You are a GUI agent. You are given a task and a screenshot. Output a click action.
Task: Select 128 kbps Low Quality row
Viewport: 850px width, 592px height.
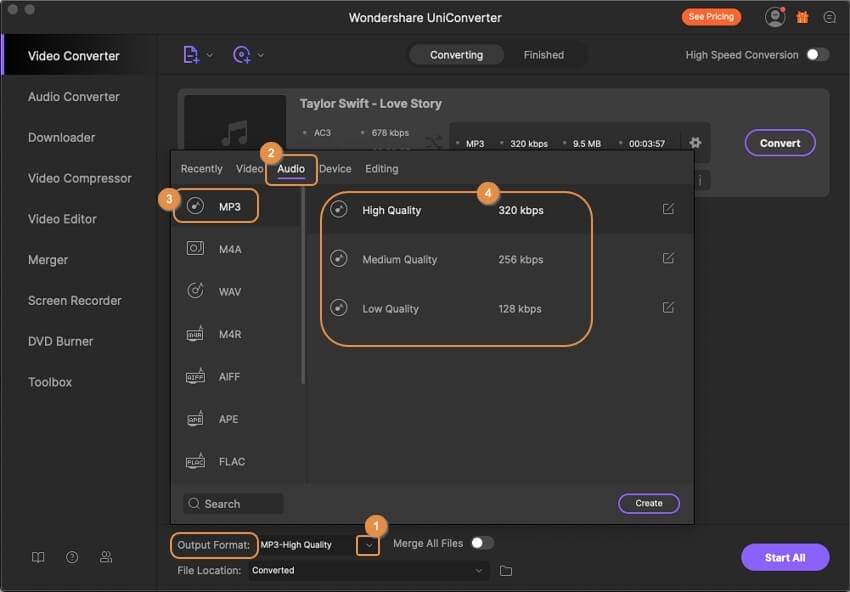coord(500,308)
